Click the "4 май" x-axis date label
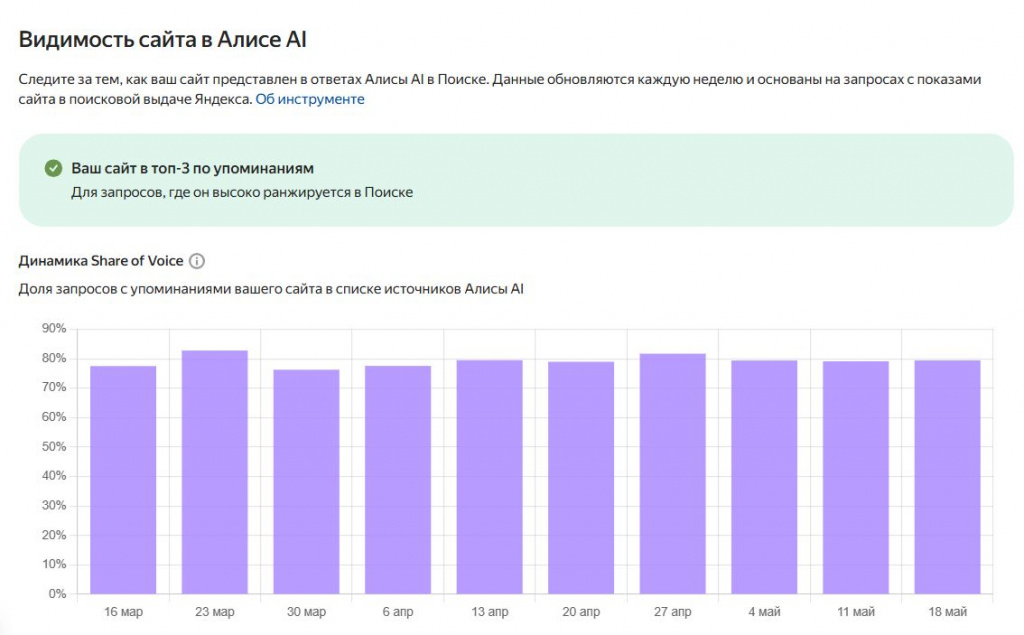This screenshot has width=1024, height=635. pyautogui.click(x=764, y=612)
